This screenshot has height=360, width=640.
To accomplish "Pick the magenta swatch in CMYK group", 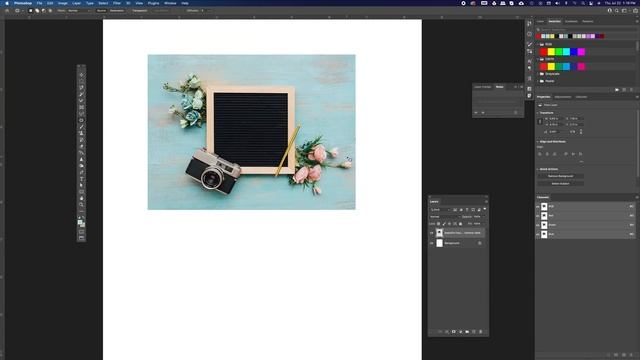I will point(581,67).
